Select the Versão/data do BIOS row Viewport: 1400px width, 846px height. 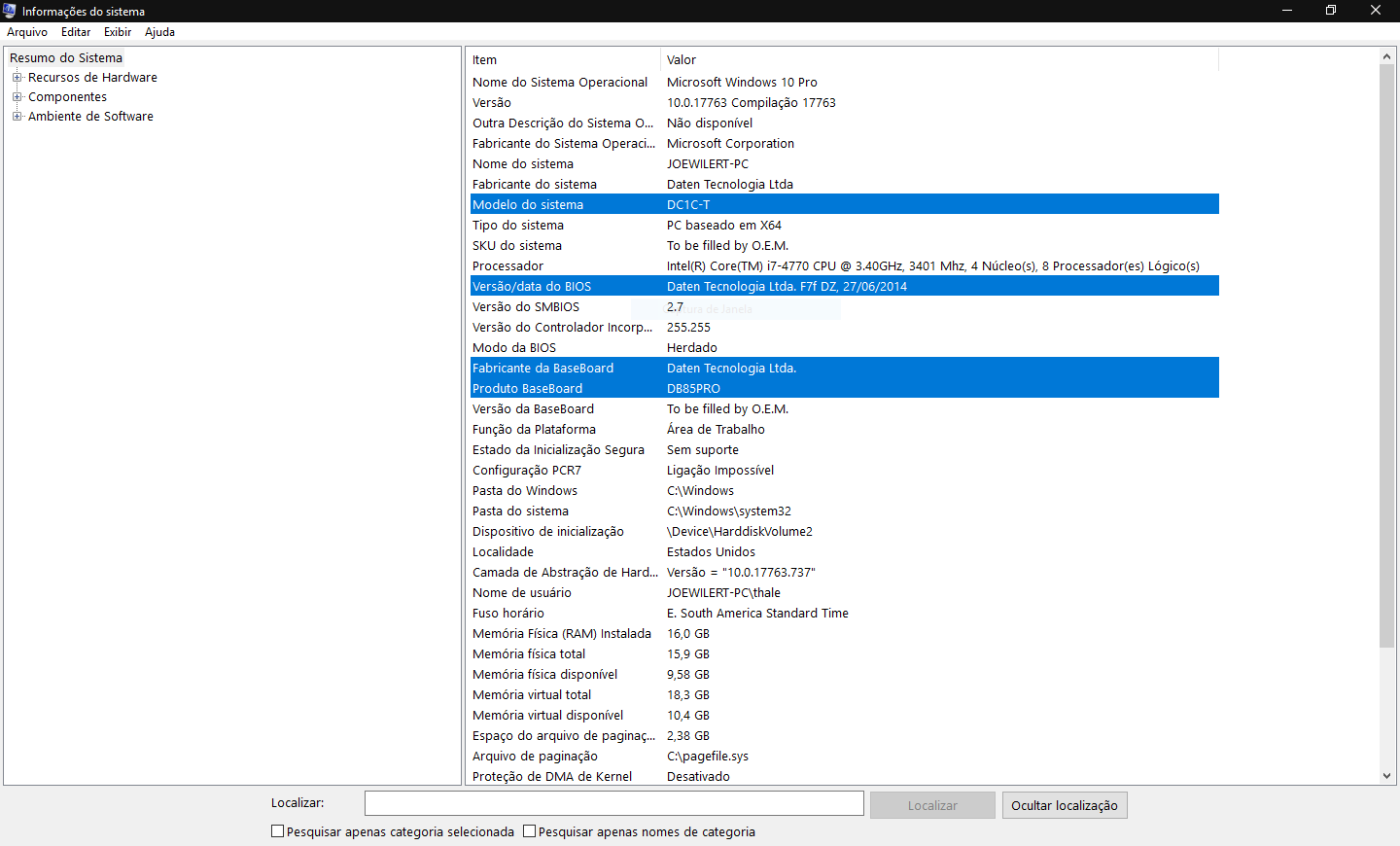pyautogui.click(x=844, y=287)
